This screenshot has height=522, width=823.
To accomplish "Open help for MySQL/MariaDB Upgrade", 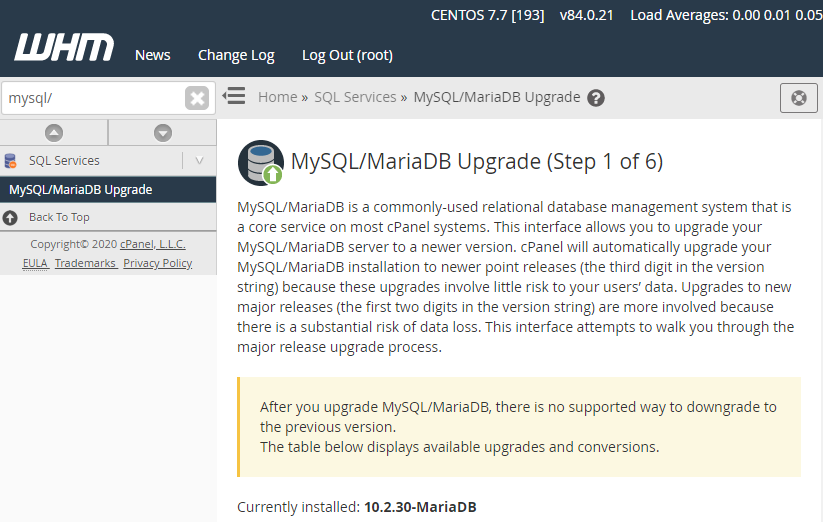I will pyautogui.click(x=596, y=98).
